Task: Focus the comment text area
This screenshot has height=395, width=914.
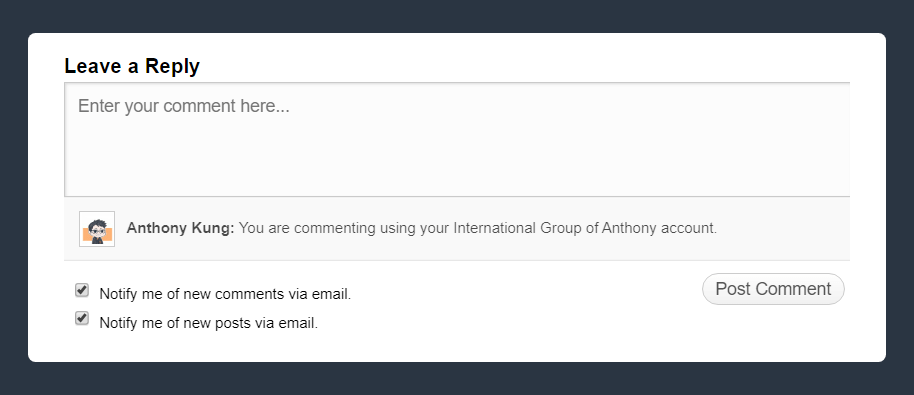Action: 457,139
